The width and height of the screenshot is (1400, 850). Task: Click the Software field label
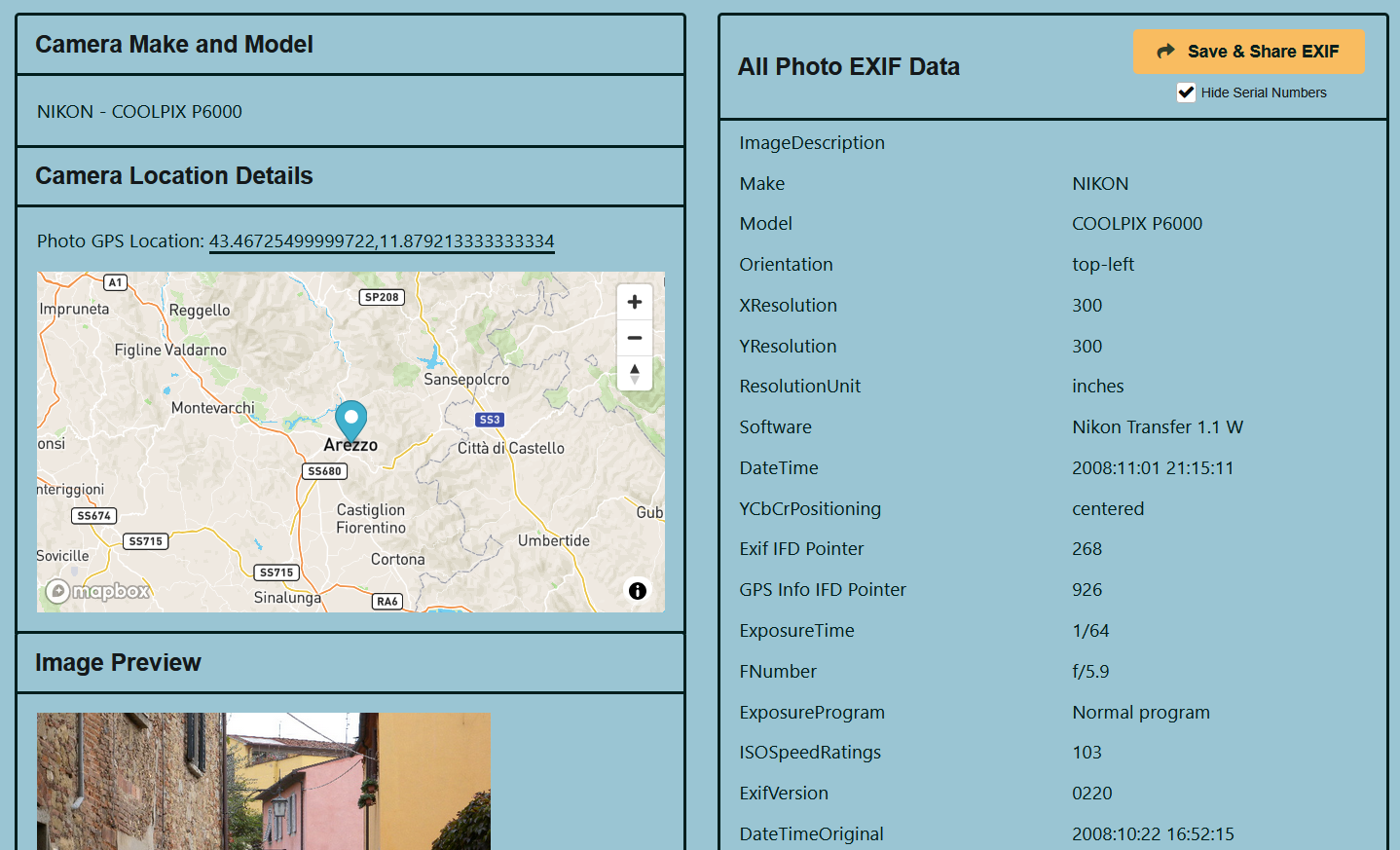pyautogui.click(x=775, y=427)
